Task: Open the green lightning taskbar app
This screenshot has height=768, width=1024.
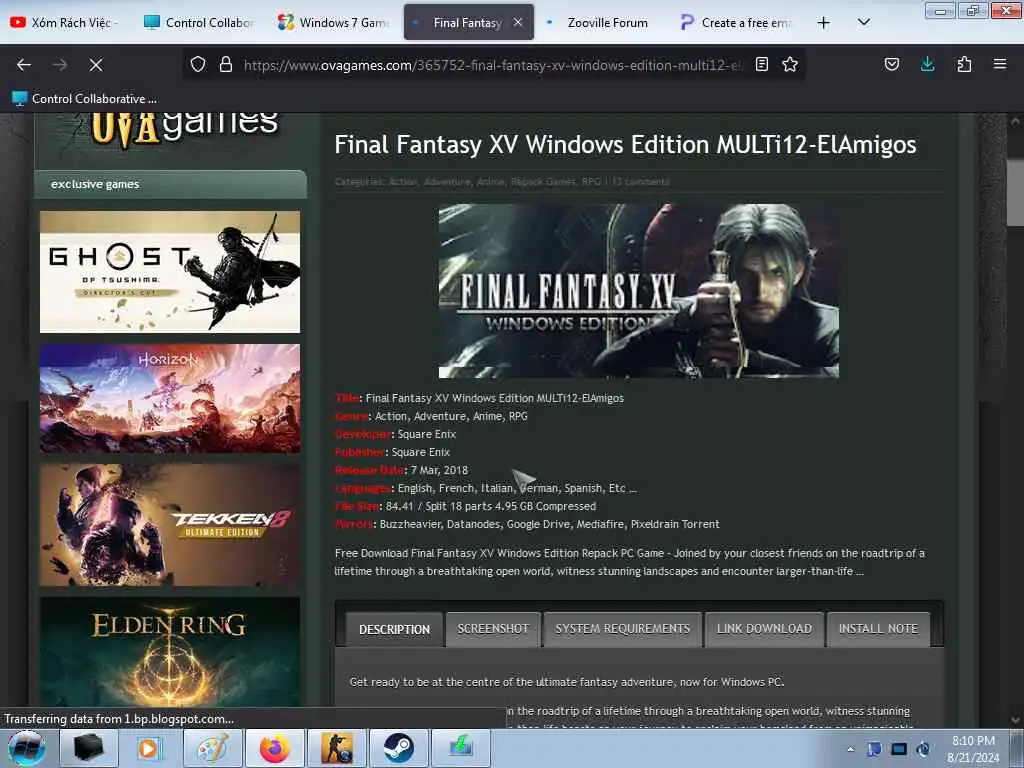Action: (x=460, y=748)
